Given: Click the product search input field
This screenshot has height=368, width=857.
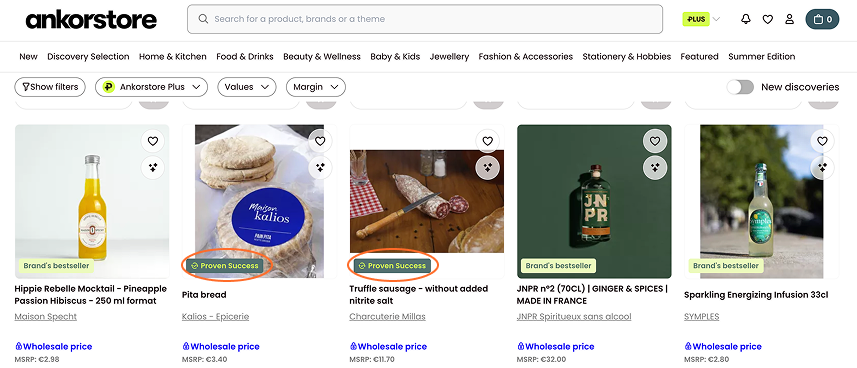Looking at the screenshot, I should point(425,19).
